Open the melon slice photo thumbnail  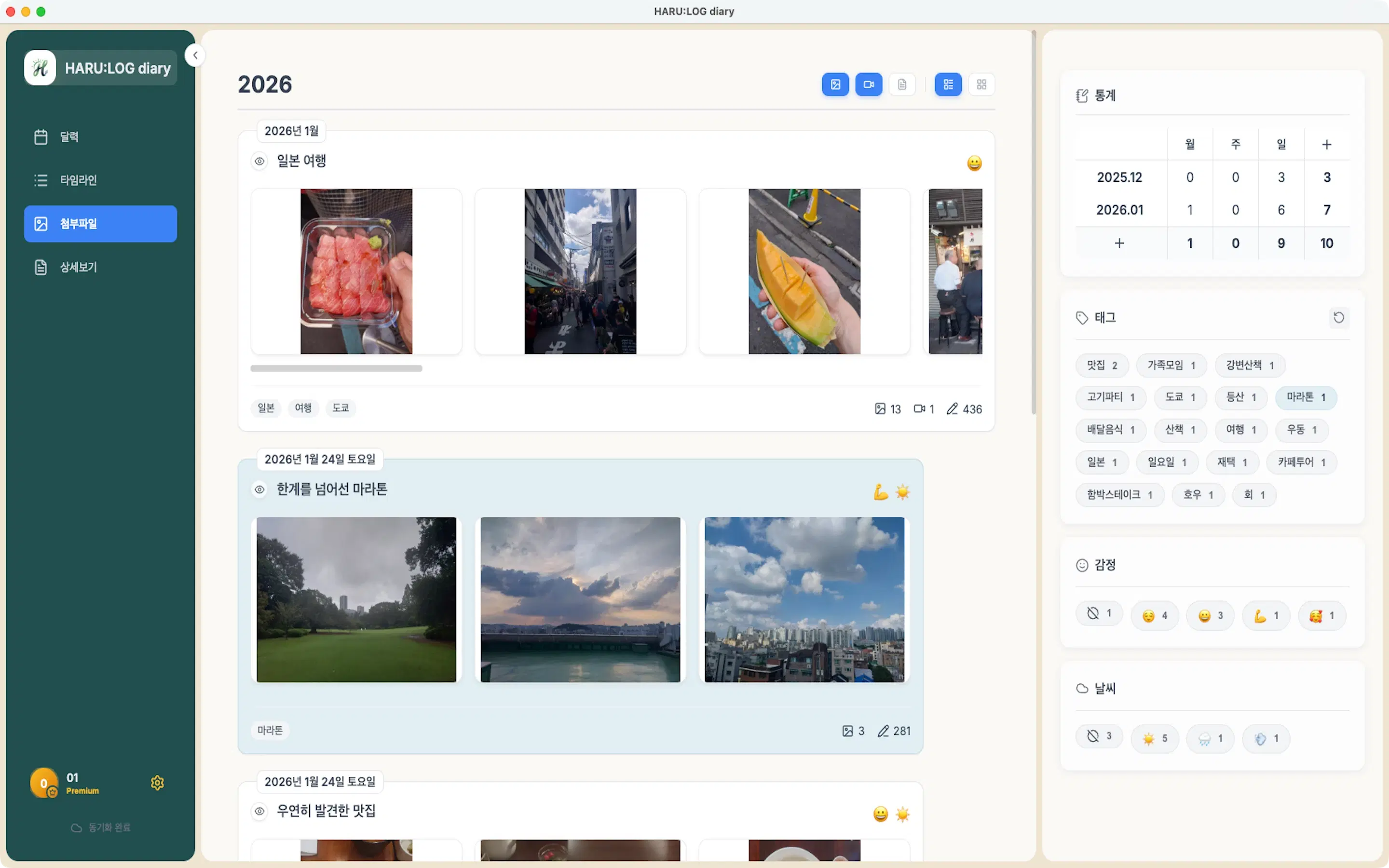804,271
